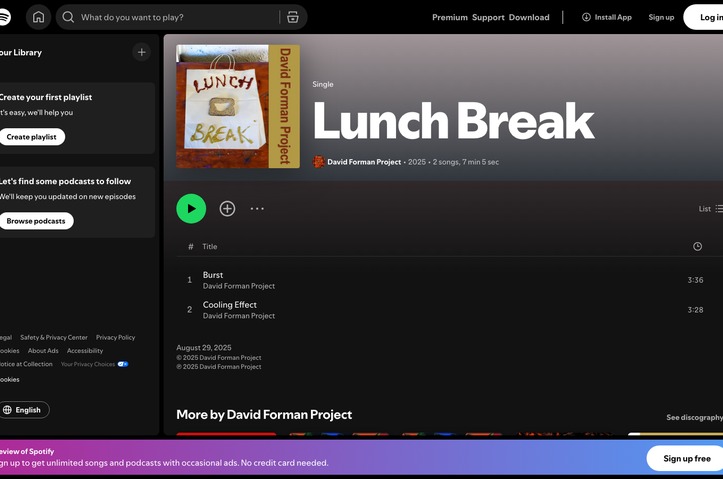Click the globe icon on English button

[x=7, y=410]
